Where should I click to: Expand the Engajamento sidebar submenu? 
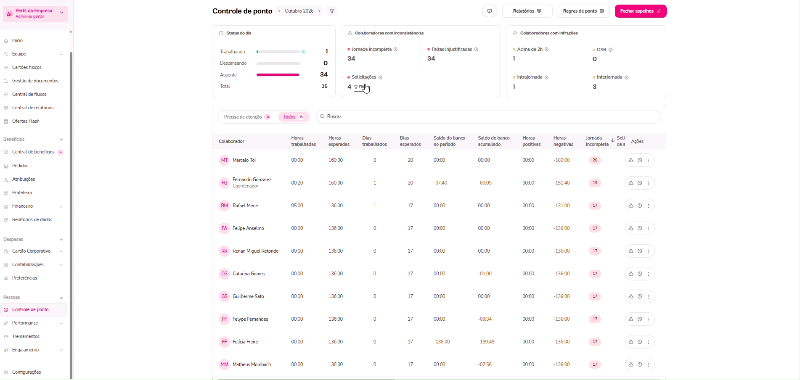[61, 350]
